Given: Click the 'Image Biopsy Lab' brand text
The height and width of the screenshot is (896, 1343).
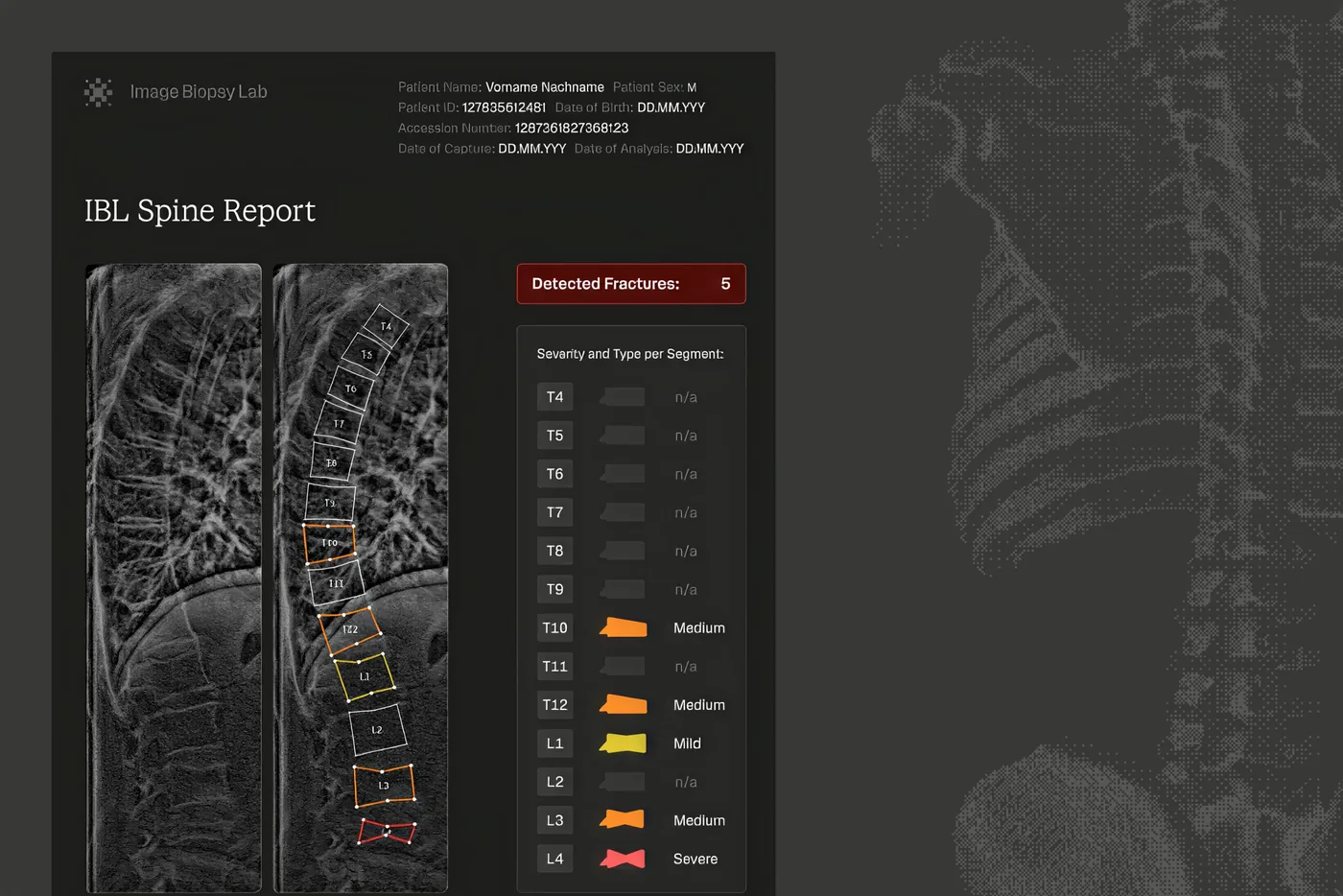Looking at the screenshot, I should click(199, 92).
